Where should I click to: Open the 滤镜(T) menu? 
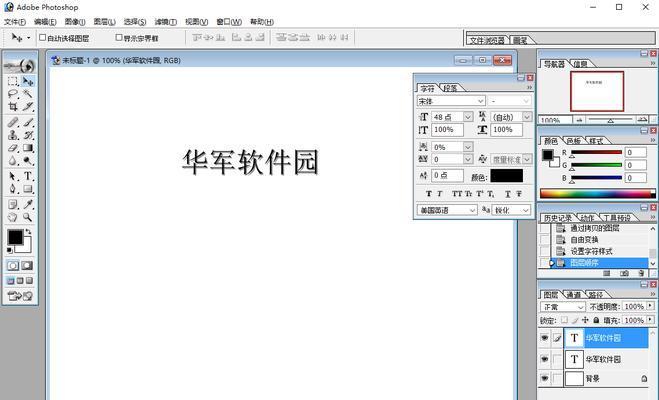166,22
